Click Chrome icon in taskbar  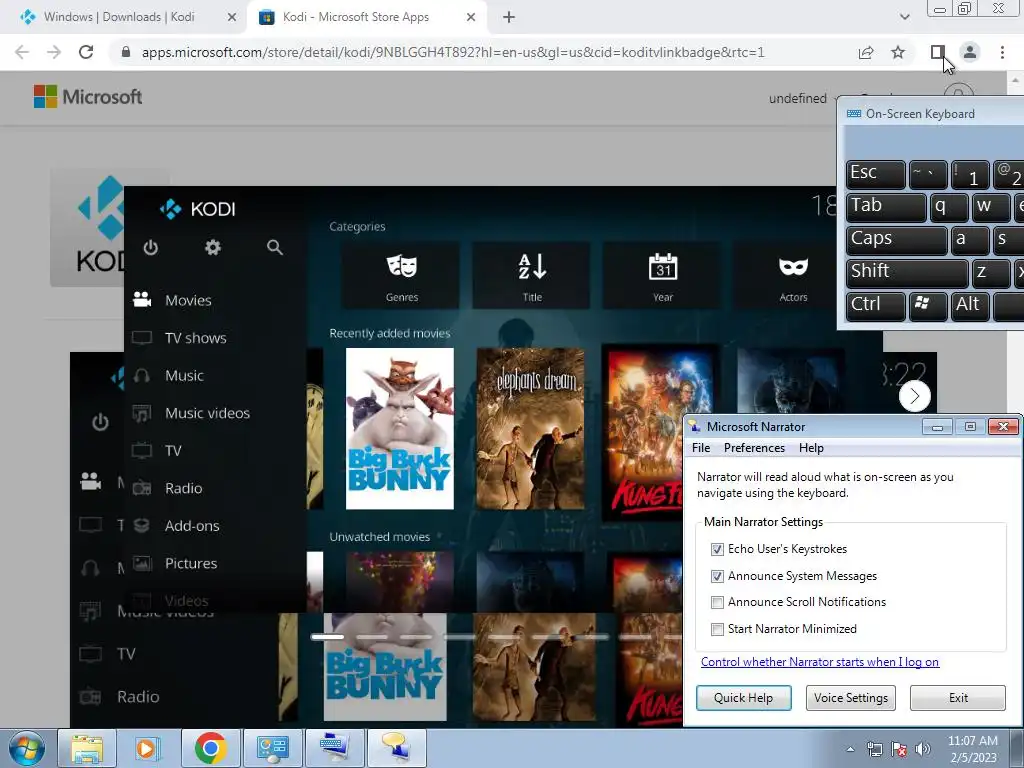coord(210,748)
